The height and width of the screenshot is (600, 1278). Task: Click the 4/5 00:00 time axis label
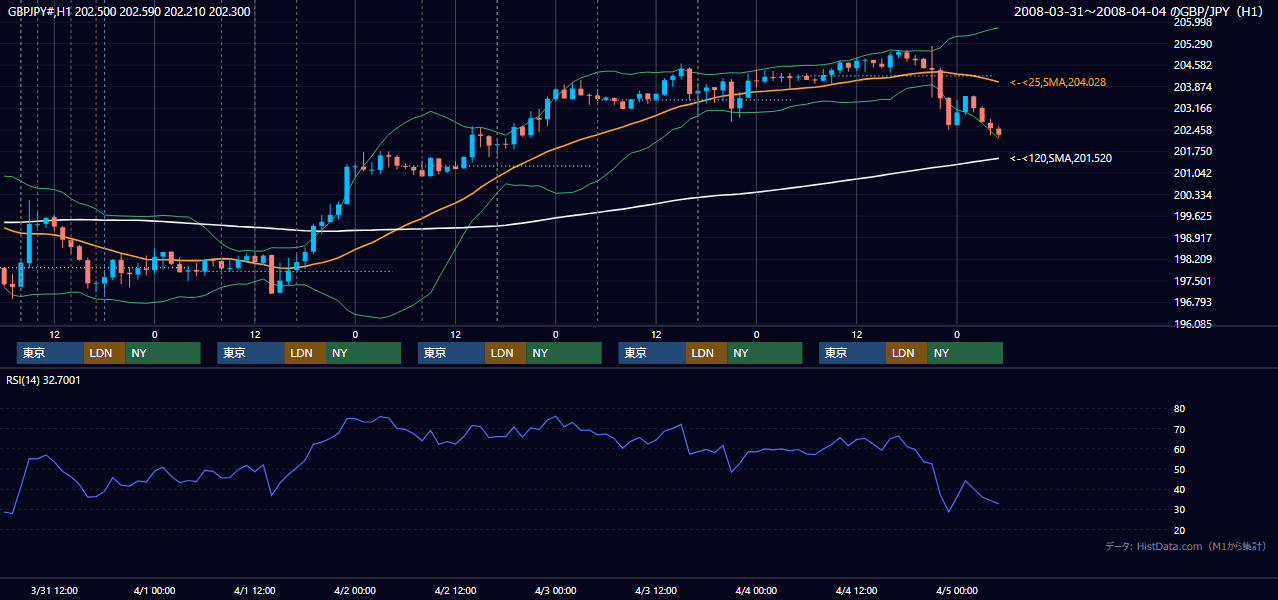tap(957, 590)
